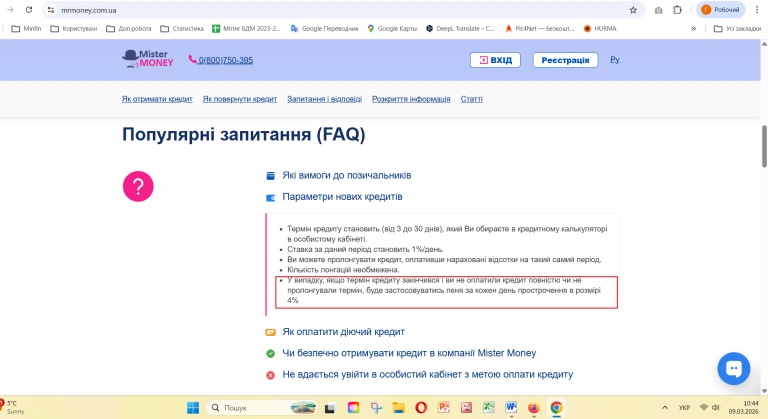768x419 pixels.
Task: Switch to Word in the taskbar
Action: coord(511,408)
